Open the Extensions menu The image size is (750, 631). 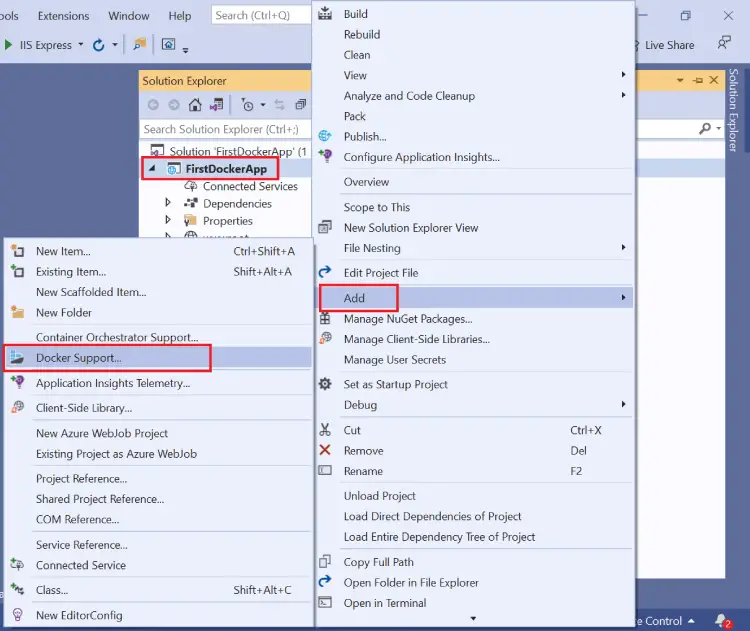[63, 16]
